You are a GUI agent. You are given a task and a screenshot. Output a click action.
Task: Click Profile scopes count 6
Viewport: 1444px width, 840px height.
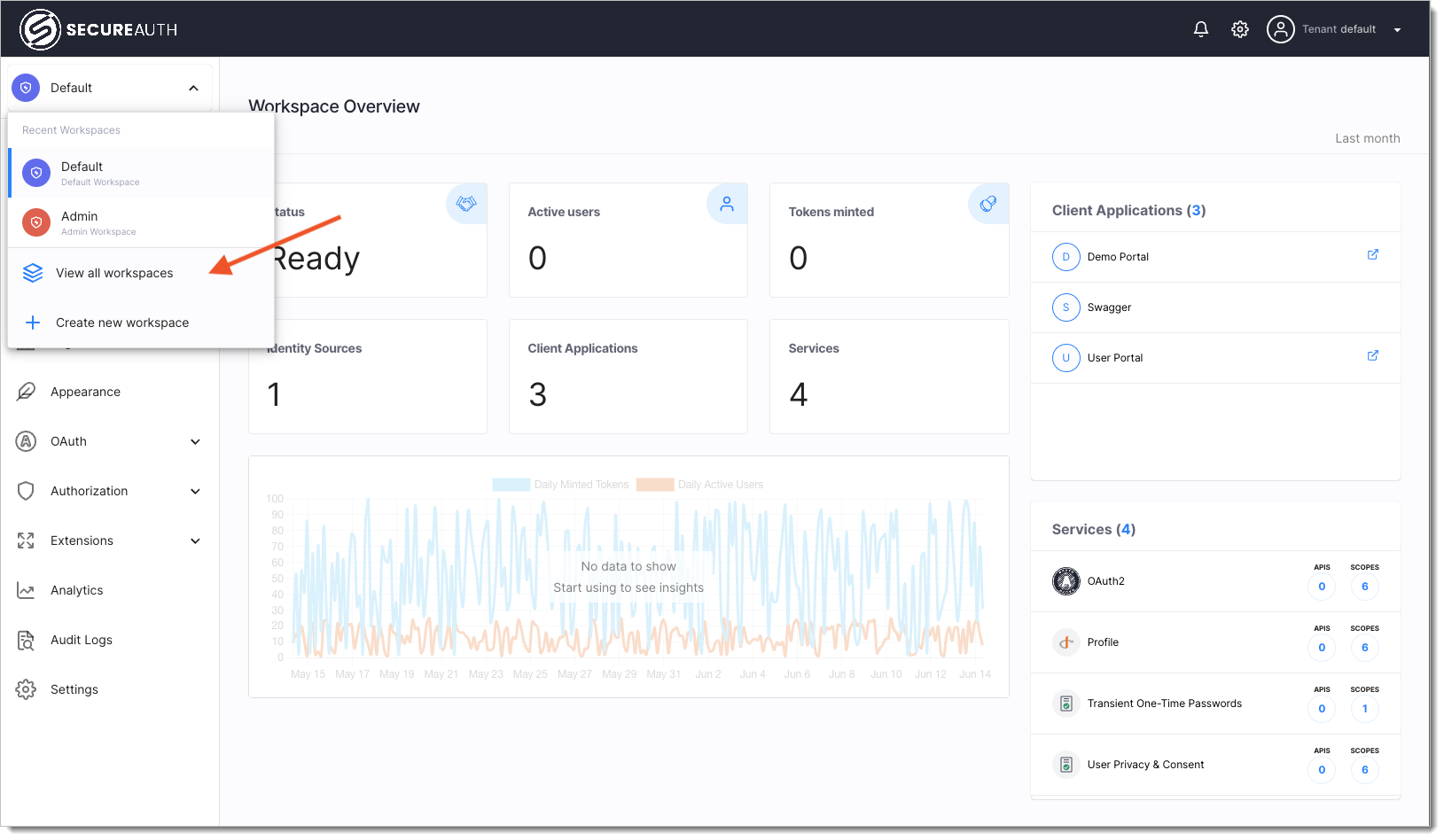click(1365, 648)
